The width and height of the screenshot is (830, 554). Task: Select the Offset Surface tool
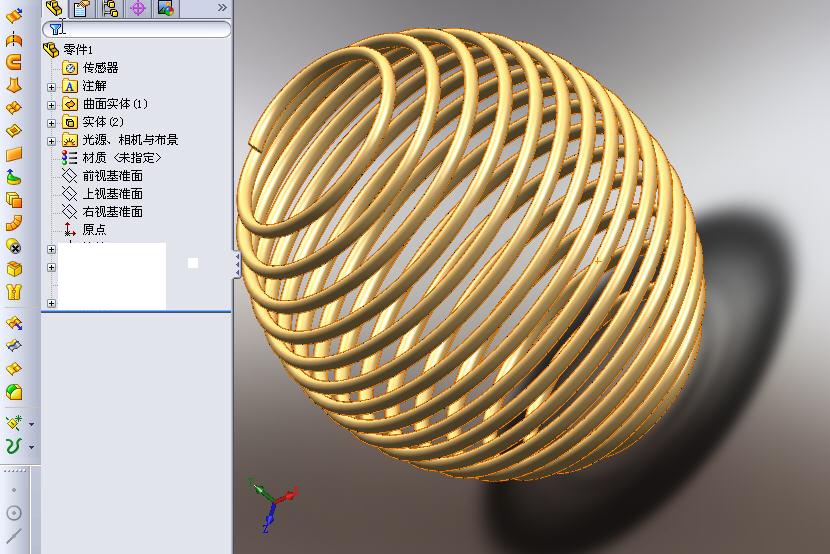tap(14, 200)
